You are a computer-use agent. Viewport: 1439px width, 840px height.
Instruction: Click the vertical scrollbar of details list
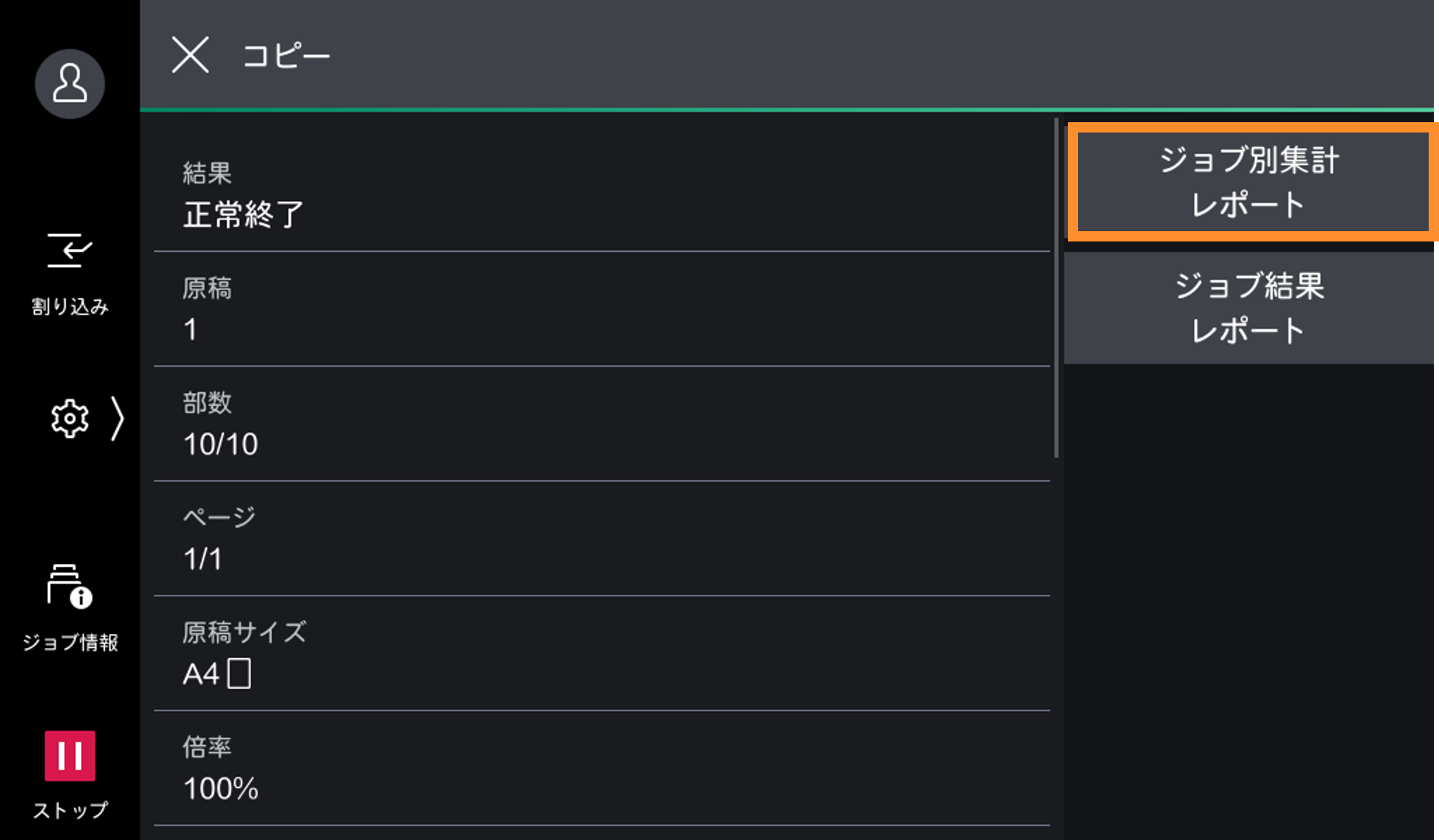(1056, 287)
